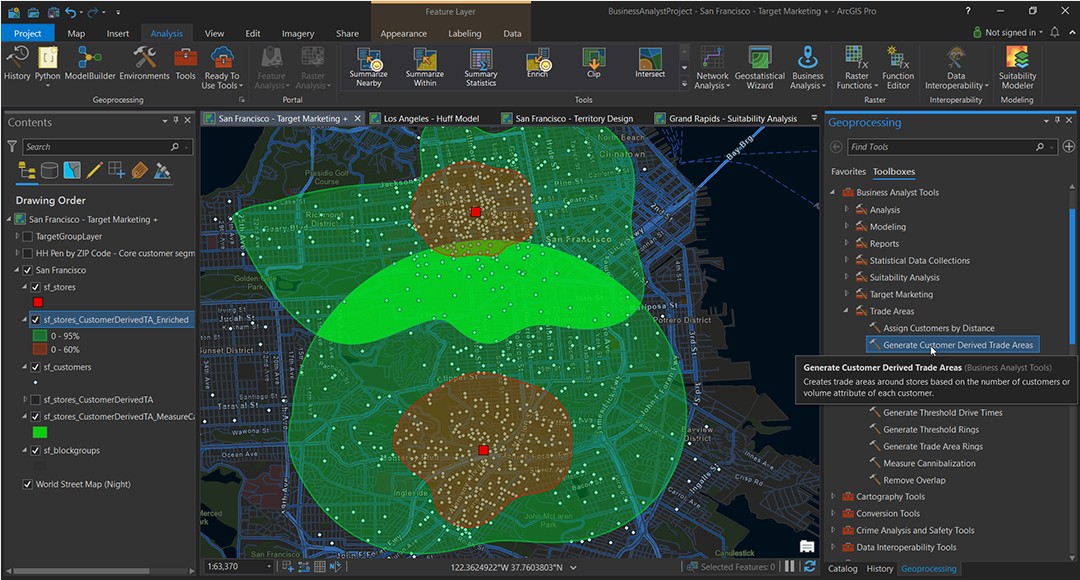Screen dimensions: 1080x580
Task: Hide the sf_stores layer
Action: pos(35,287)
